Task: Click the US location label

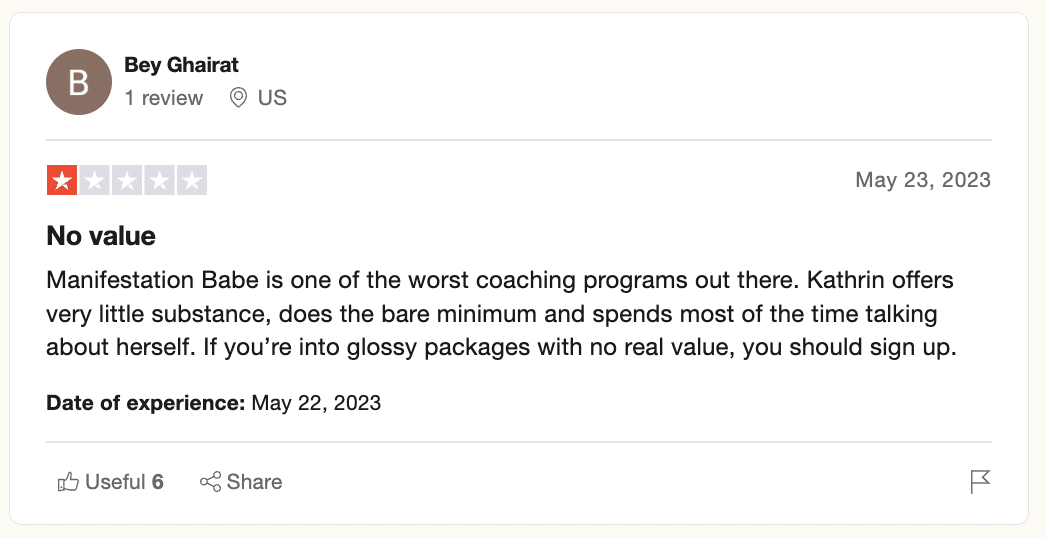Action: click(x=272, y=98)
